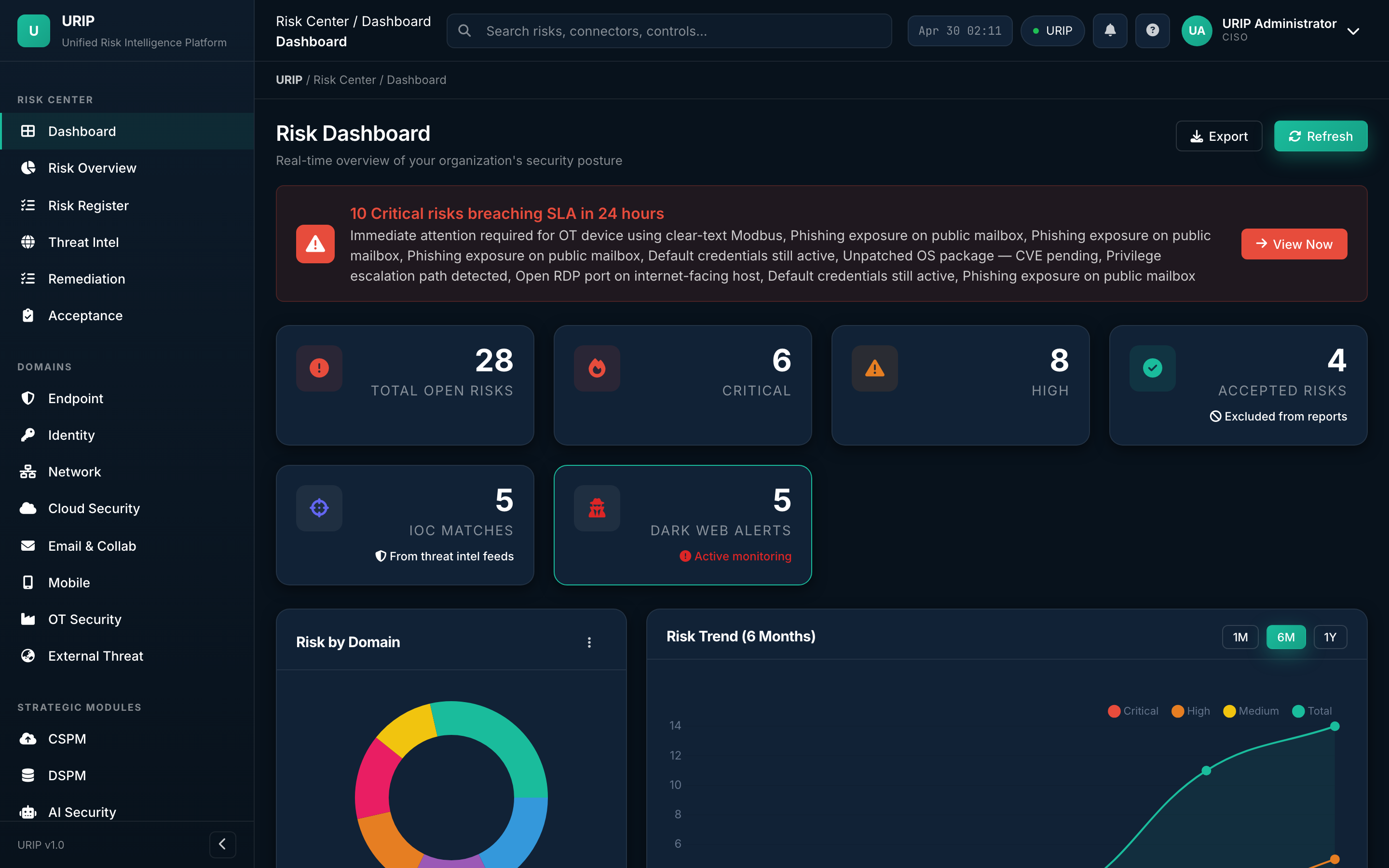Focus the search risks, connectors, controls field
Image resolution: width=1389 pixels, height=868 pixels.
tap(668, 30)
